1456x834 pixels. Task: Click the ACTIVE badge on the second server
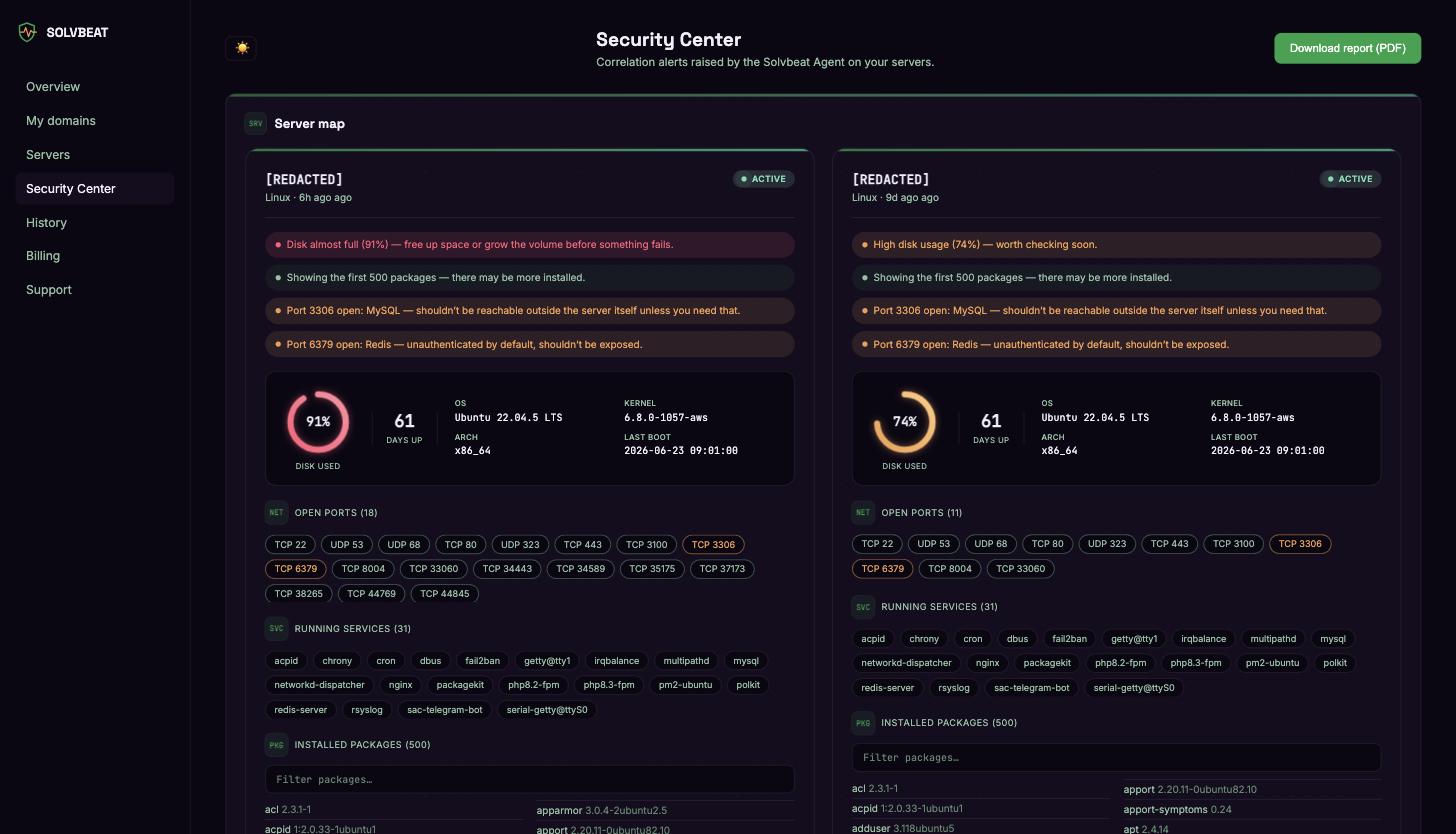[x=1350, y=179]
